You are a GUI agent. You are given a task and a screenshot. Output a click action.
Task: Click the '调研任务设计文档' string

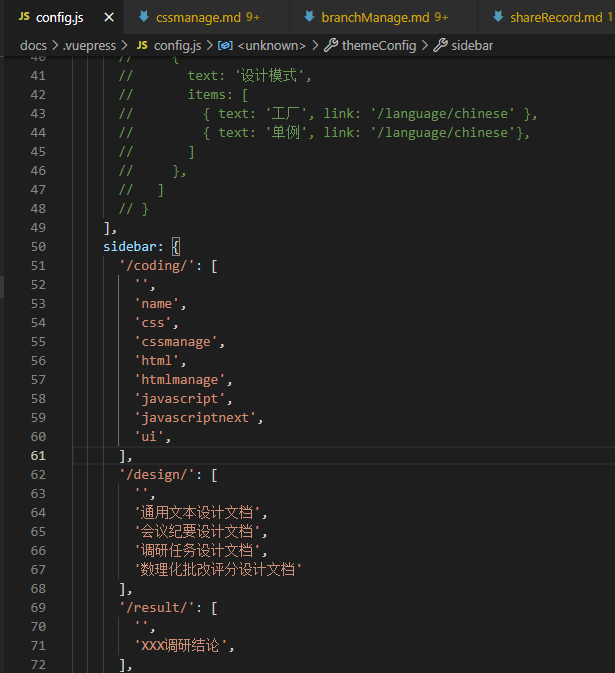coord(197,551)
